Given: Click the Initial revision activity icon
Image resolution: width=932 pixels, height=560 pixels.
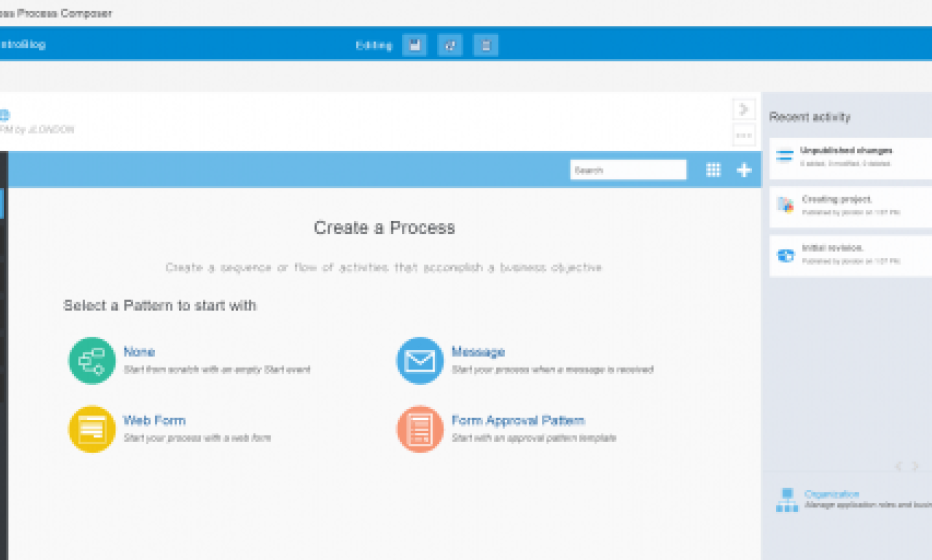Looking at the screenshot, I should pos(786,255).
